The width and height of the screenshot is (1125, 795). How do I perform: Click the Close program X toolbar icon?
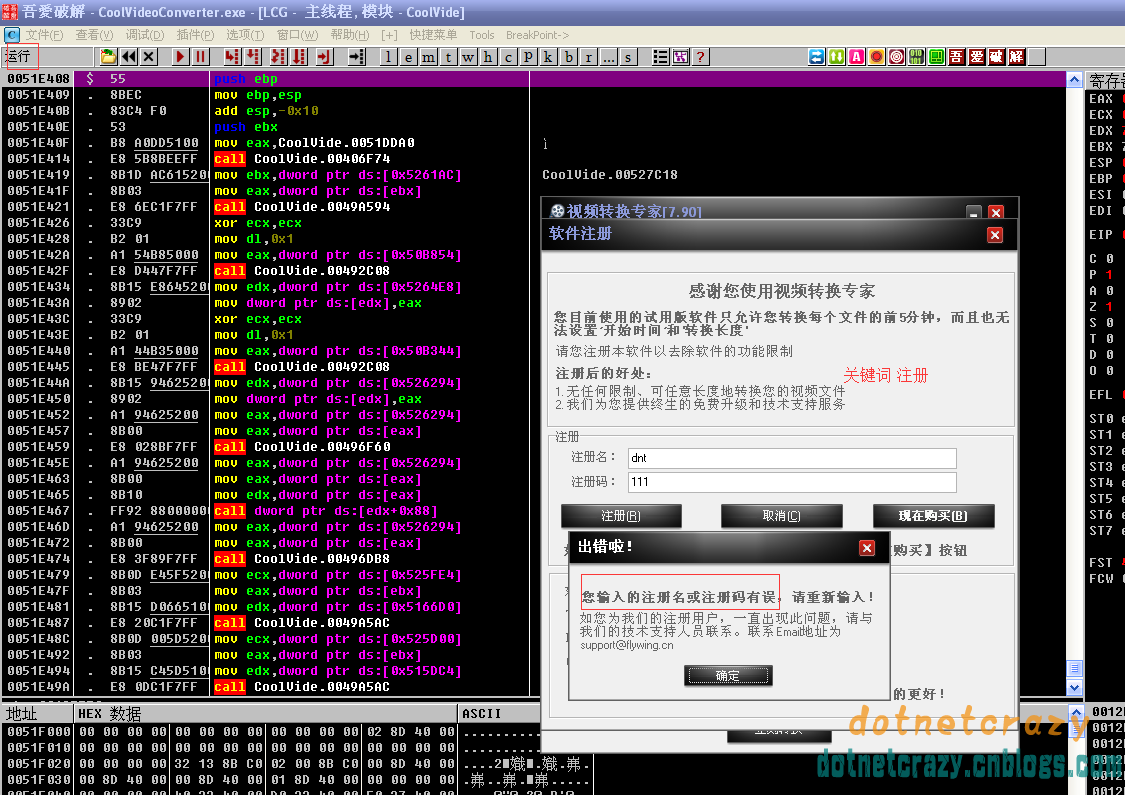[x=149, y=57]
